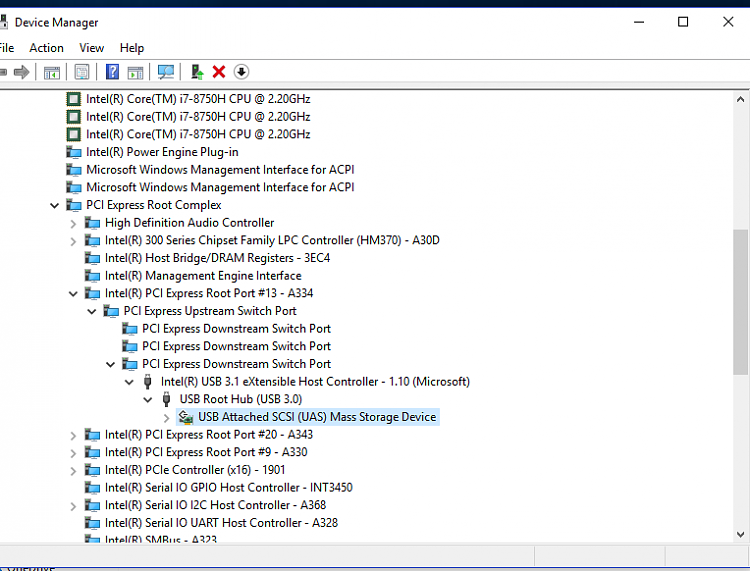Select Intel USB 3.1 eXtensible Host Controller
The width and height of the screenshot is (750, 571).
coord(314,382)
